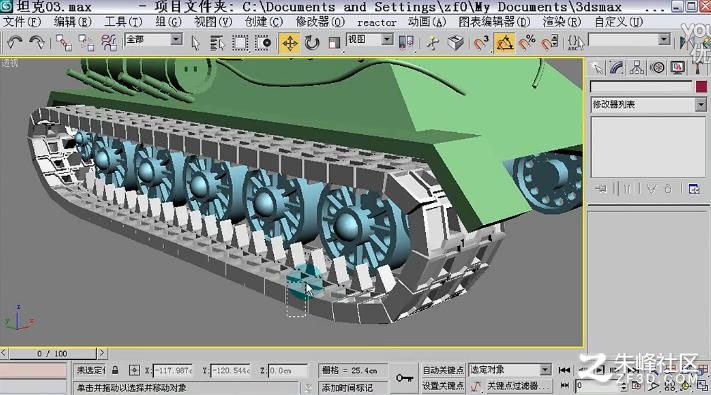This screenshot has height=395, width=711.
Task: Select the Rotate tool
Action: [312, 43]
